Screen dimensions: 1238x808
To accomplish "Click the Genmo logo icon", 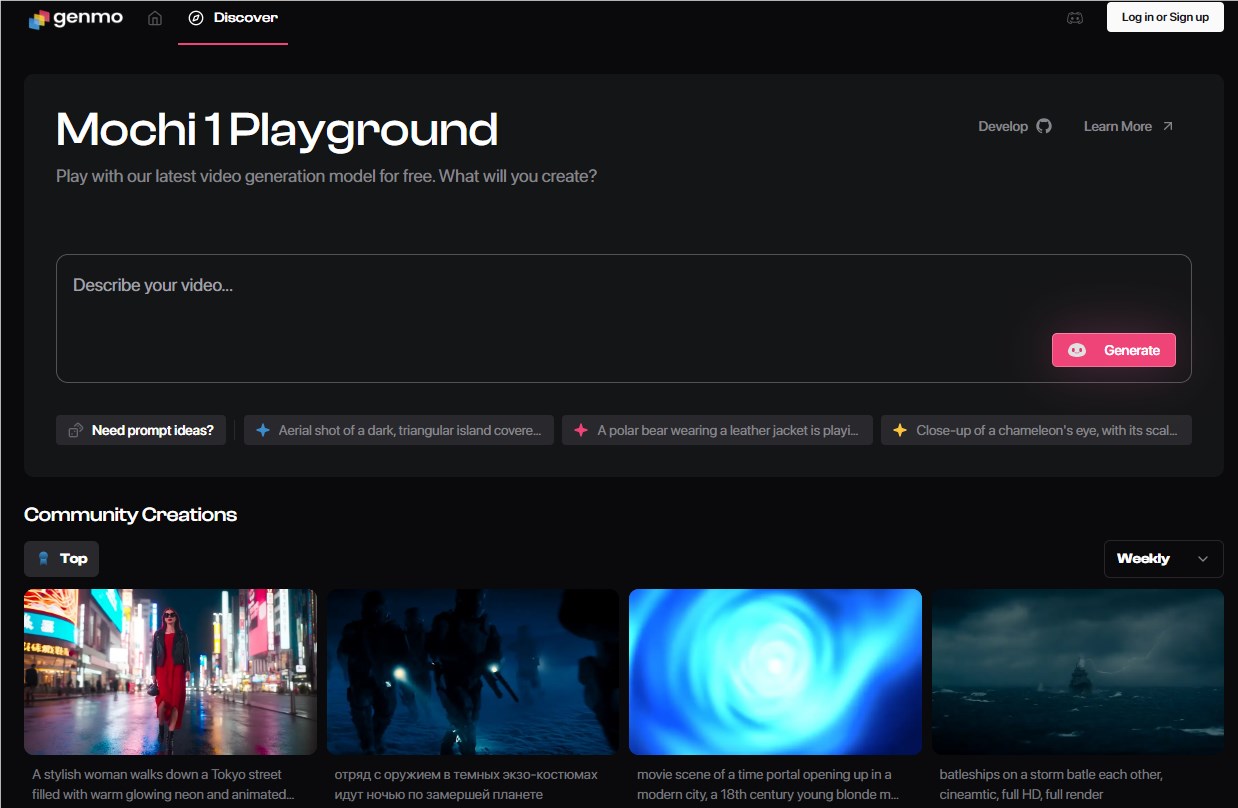I will pyautogui.click(x=39, y=19).
